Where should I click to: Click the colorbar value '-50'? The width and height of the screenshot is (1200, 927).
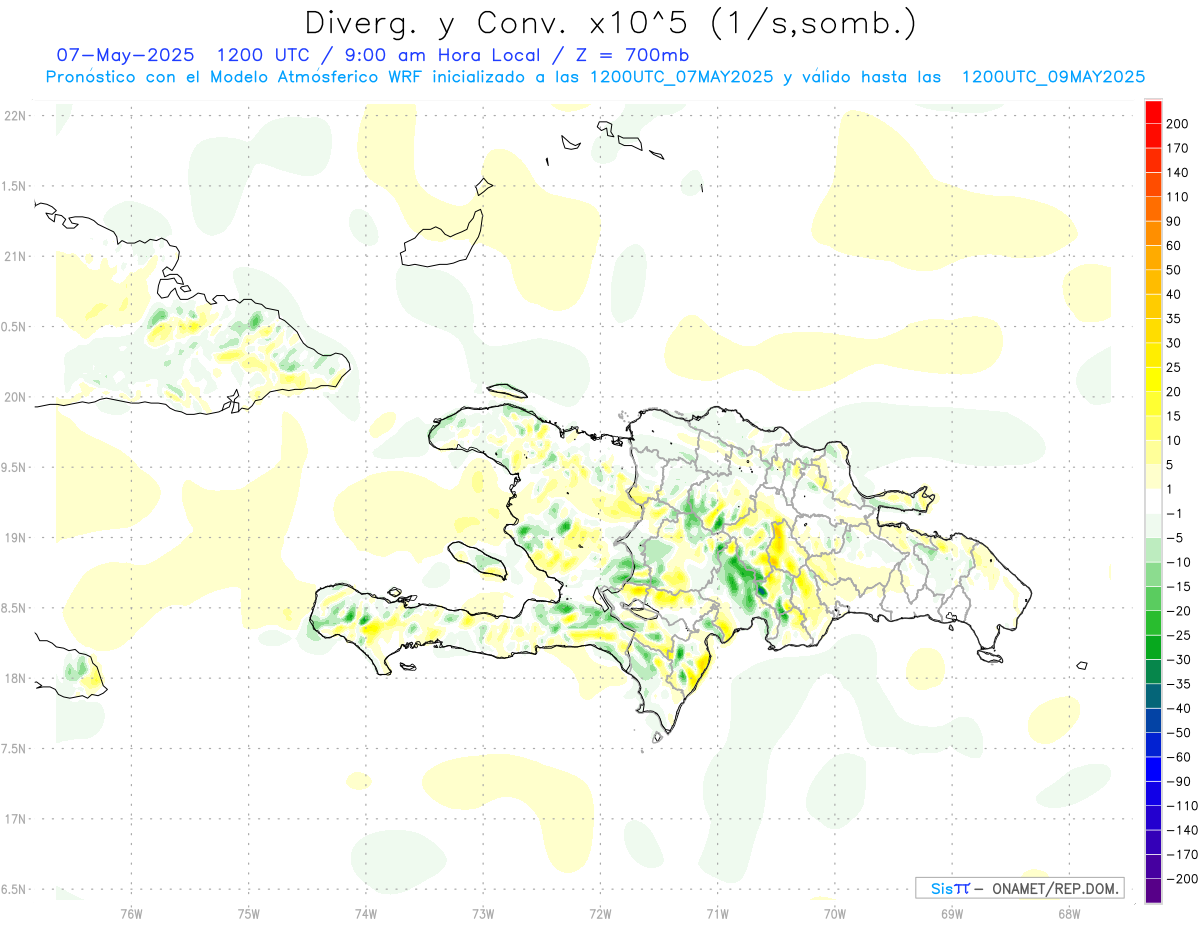point(1178,732)
